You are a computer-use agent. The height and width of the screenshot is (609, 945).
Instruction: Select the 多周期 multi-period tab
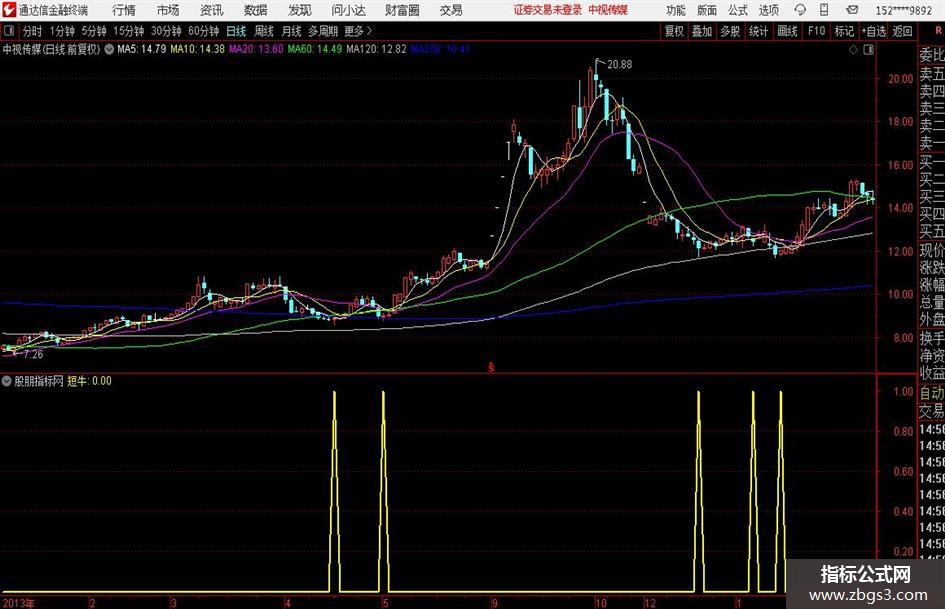pos(323,31)
